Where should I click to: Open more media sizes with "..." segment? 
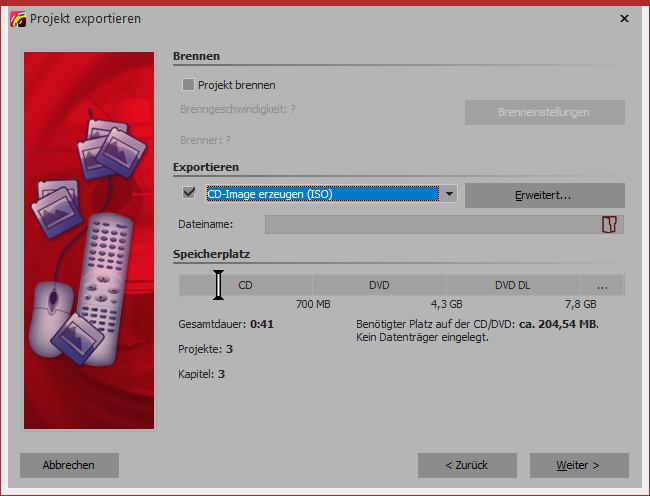[x=602, y=285]
